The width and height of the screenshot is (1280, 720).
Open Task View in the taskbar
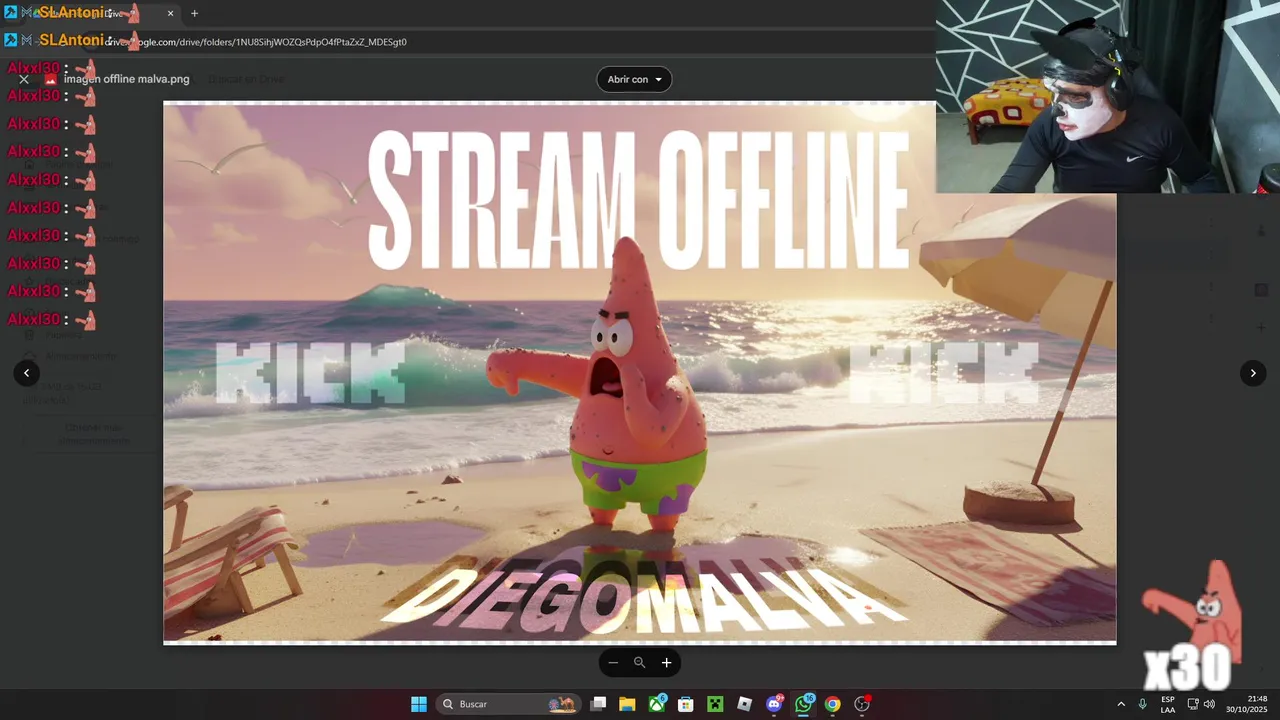[x=598, y=704]
